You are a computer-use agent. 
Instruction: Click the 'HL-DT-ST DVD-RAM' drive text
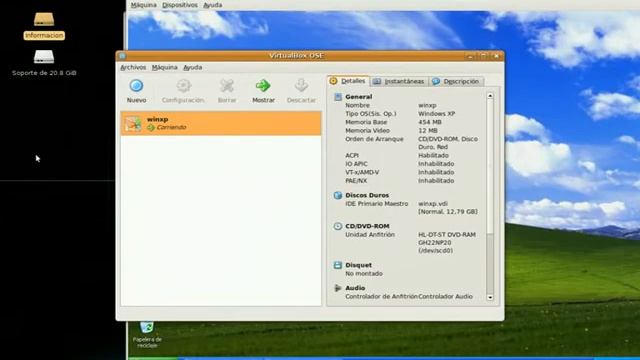click(x=447, y=235)
